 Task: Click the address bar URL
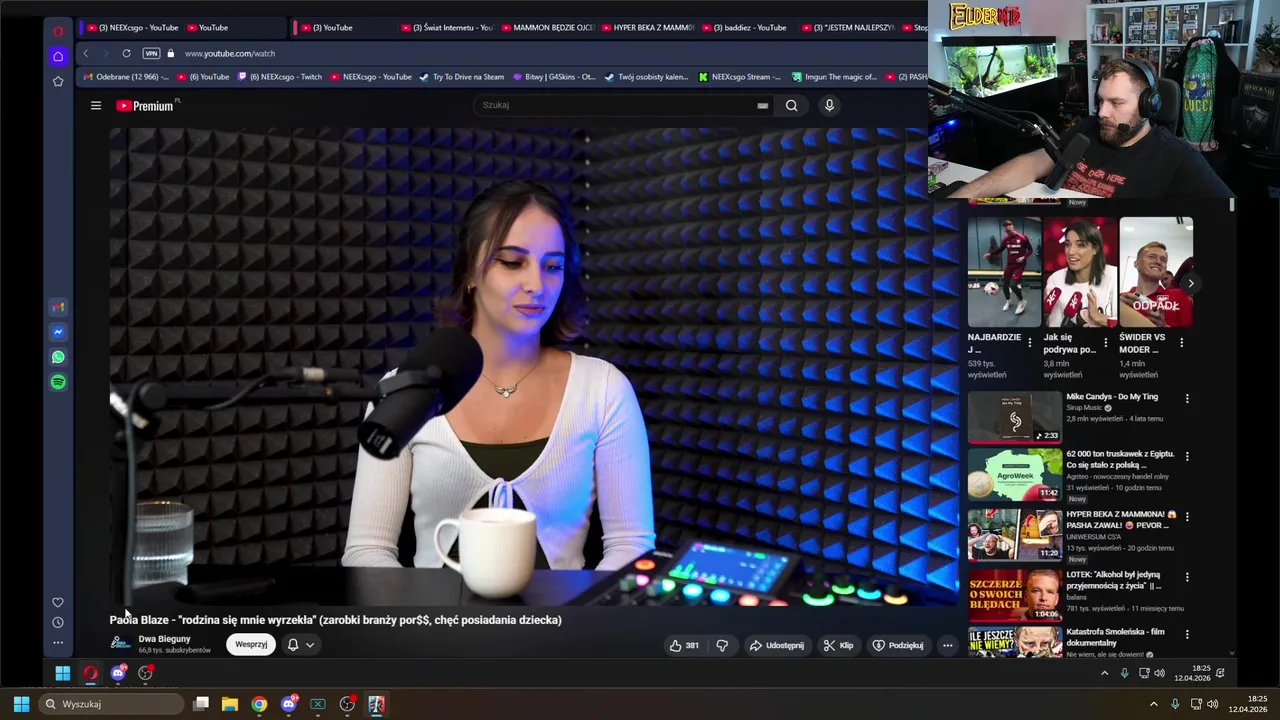(230, 53)
